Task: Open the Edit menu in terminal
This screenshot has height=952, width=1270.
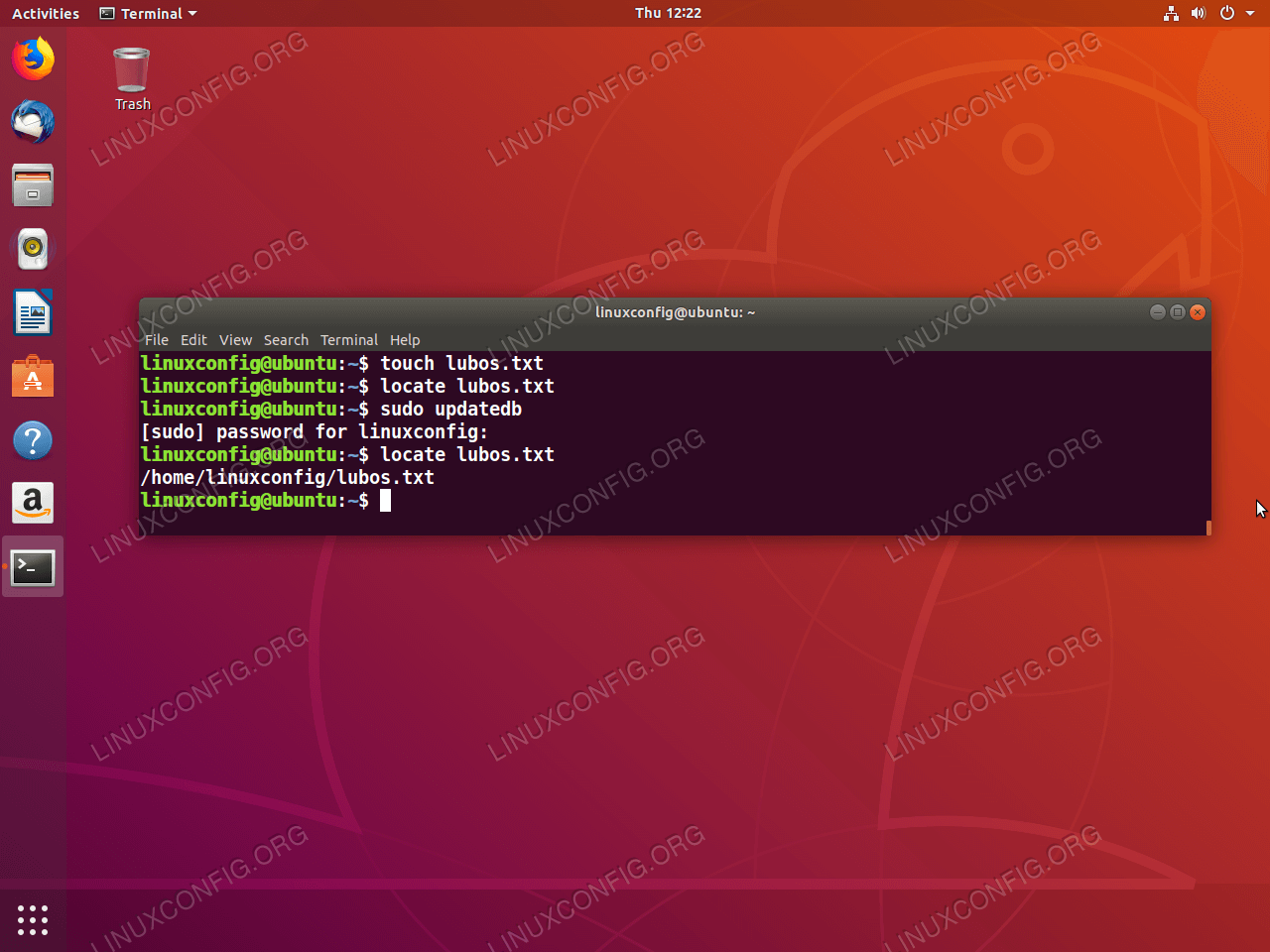Action: pos(193,340)
